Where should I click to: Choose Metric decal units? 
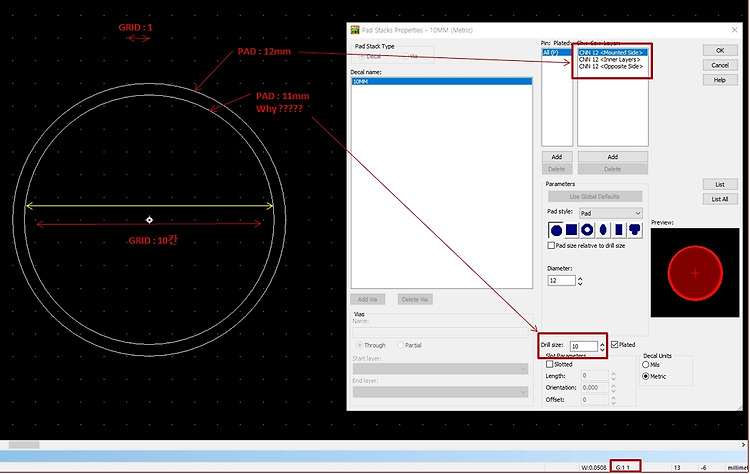[645, 376]
